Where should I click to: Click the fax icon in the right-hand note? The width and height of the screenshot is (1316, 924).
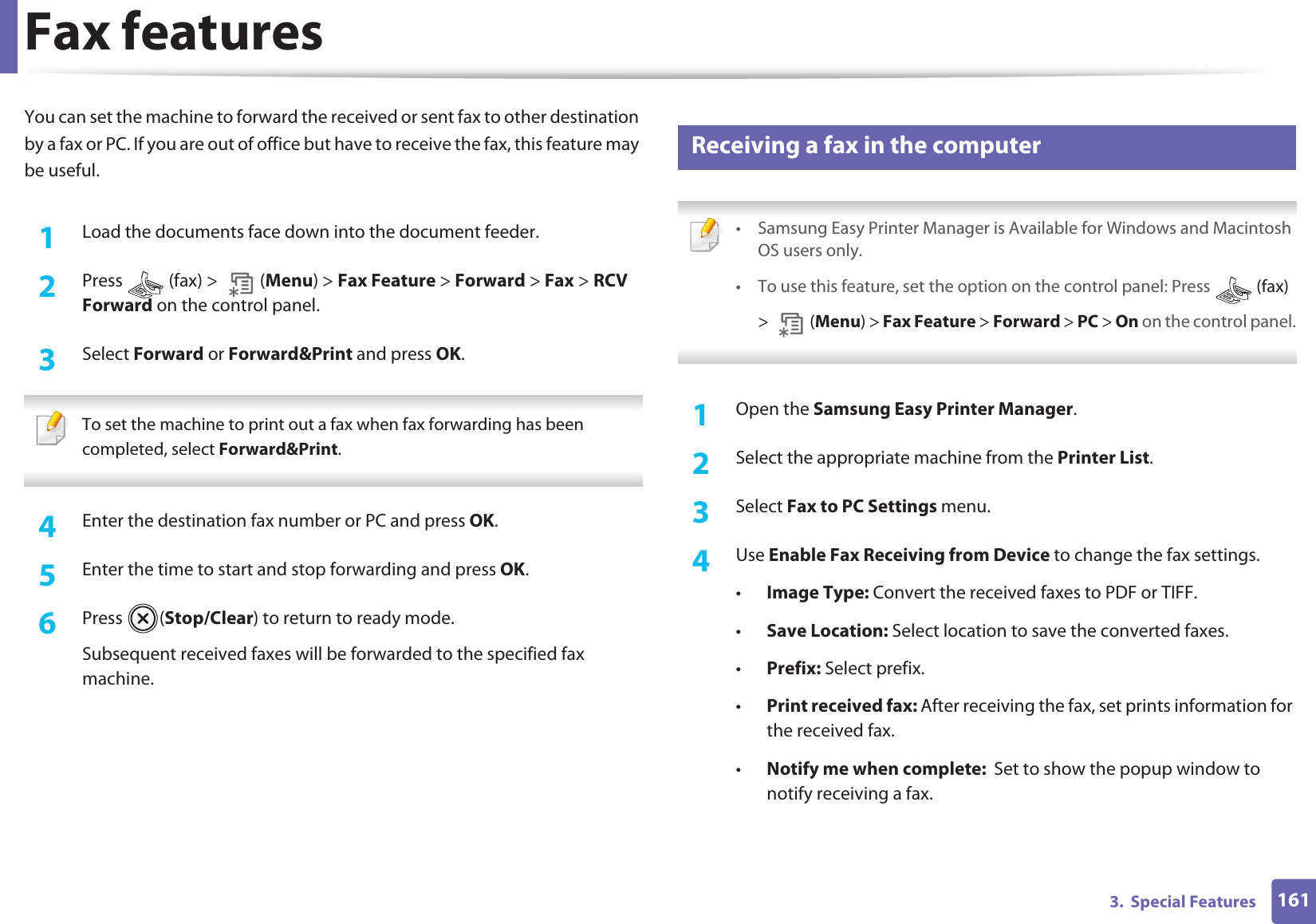point(1233,290)
